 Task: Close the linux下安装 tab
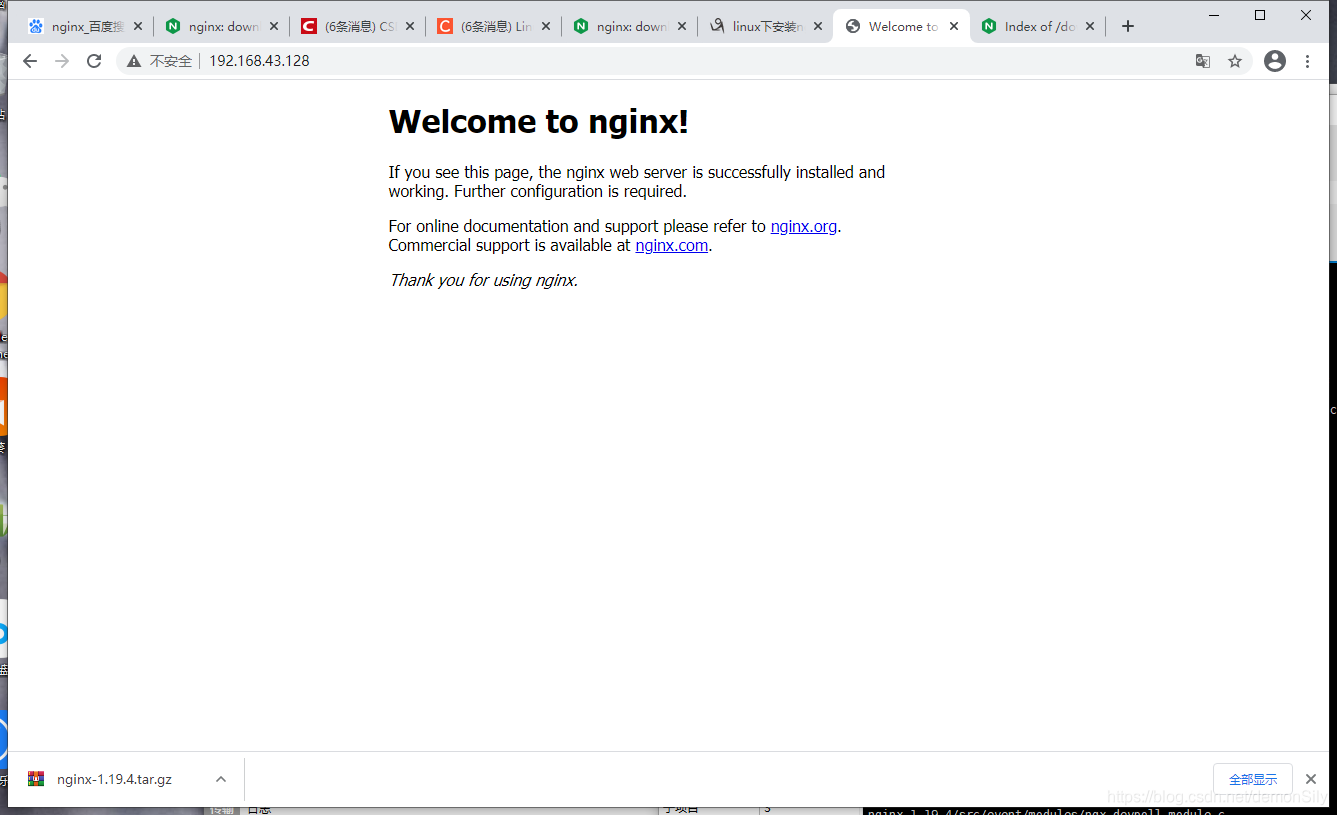pos(818,27)
